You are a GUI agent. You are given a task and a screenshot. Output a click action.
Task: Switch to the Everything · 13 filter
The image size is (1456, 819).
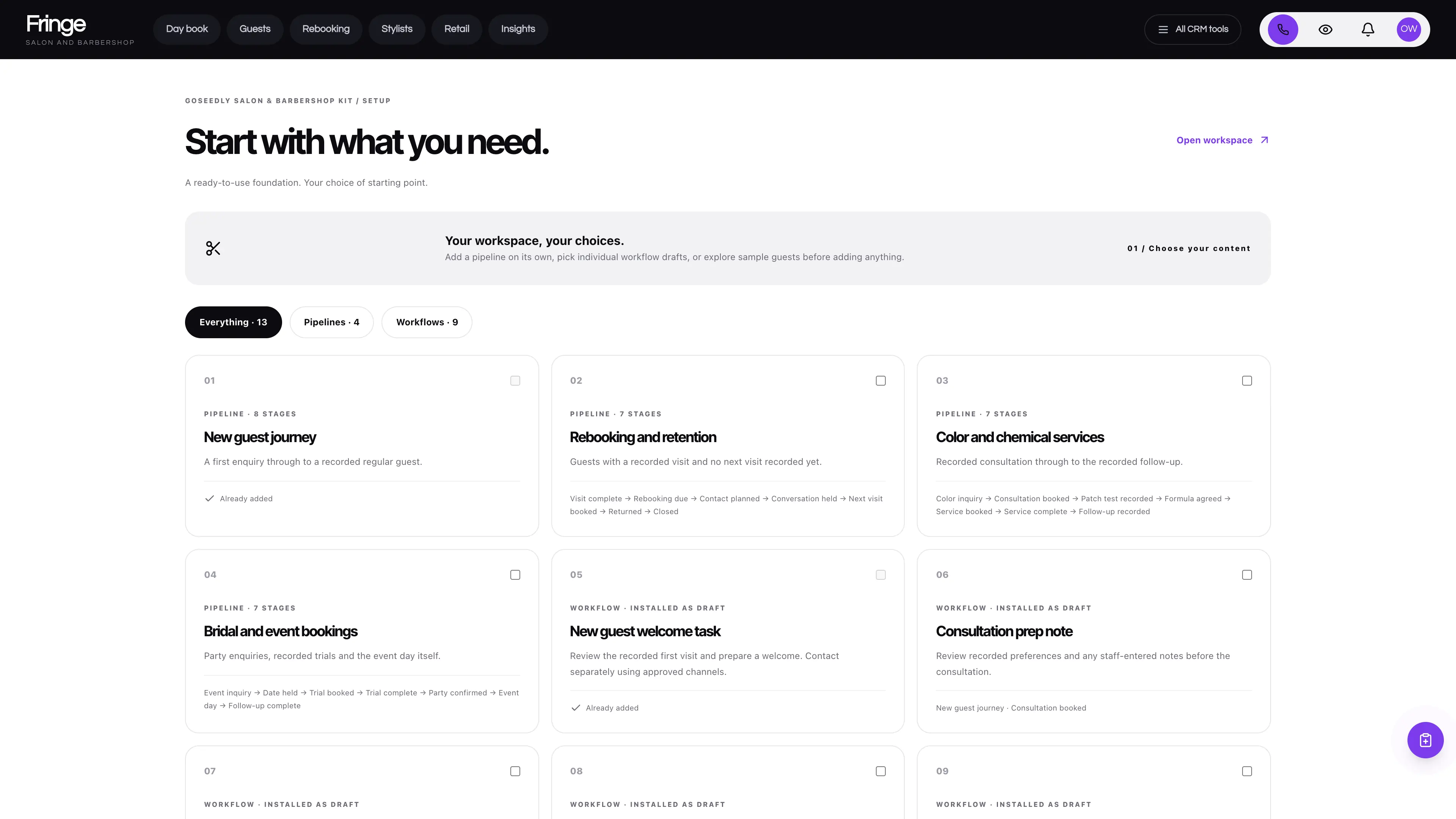[233, 322]
